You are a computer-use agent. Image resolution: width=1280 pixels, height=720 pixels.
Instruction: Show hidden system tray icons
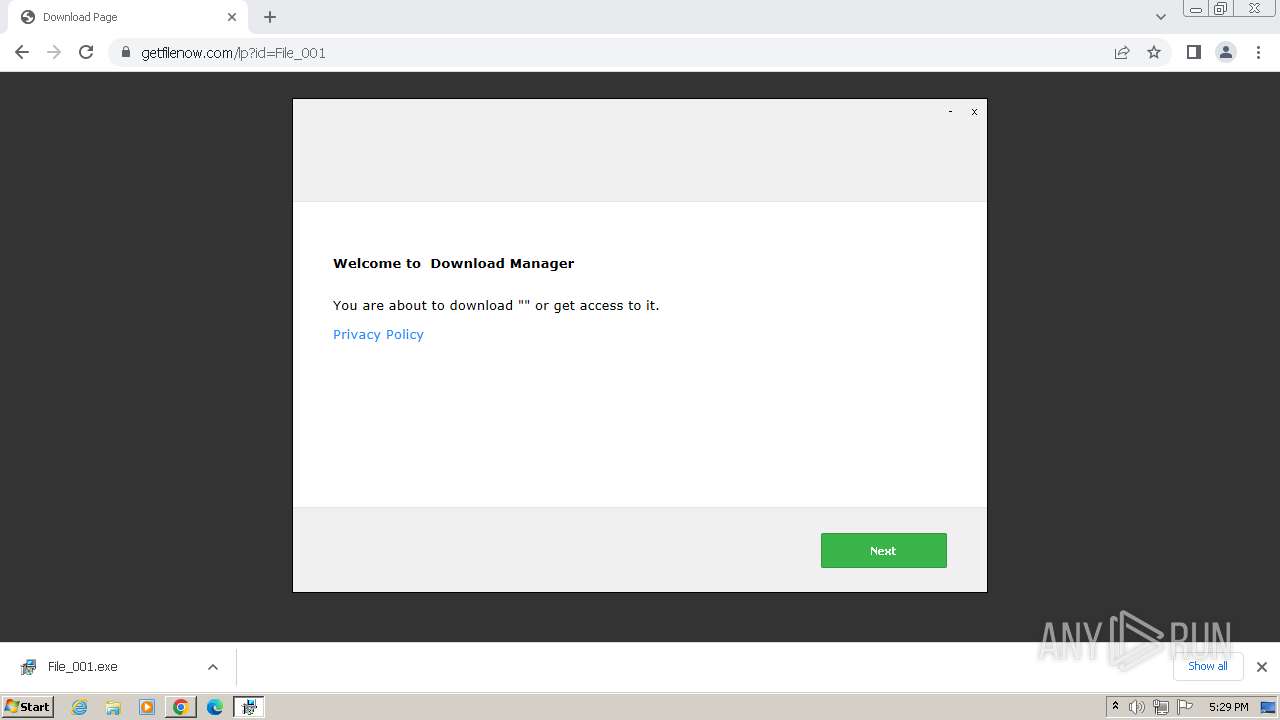[x=1115, y=707]
